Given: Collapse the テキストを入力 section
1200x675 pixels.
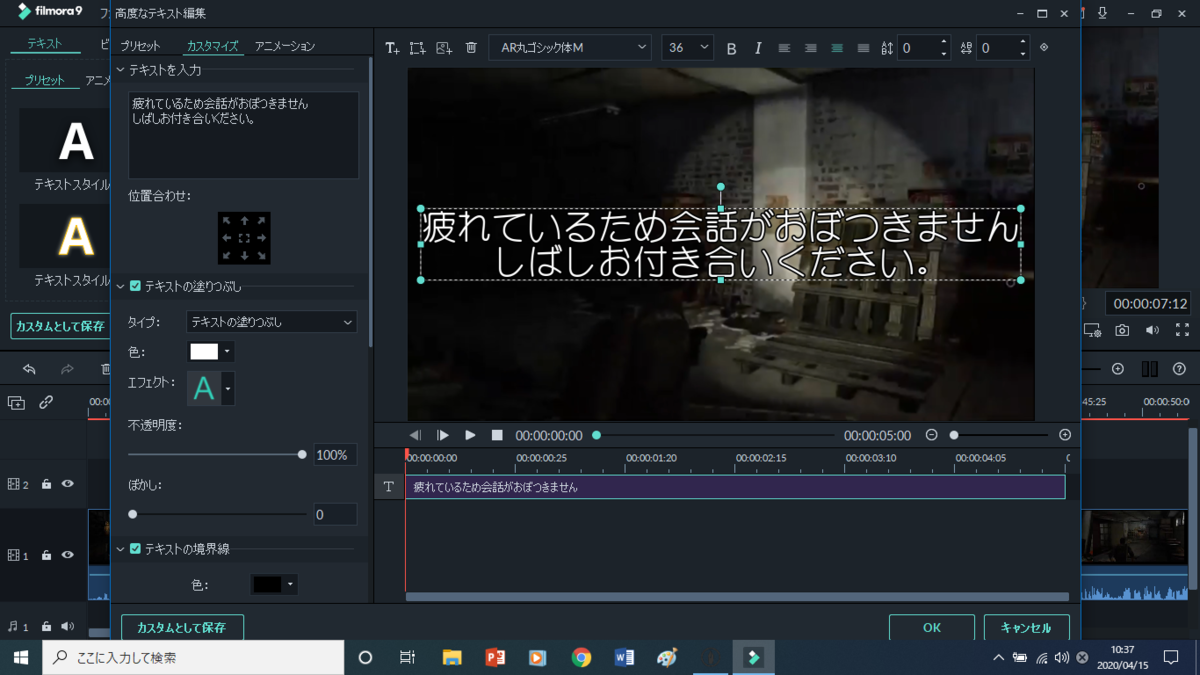Looking at the screenshot, I should 120,70.
